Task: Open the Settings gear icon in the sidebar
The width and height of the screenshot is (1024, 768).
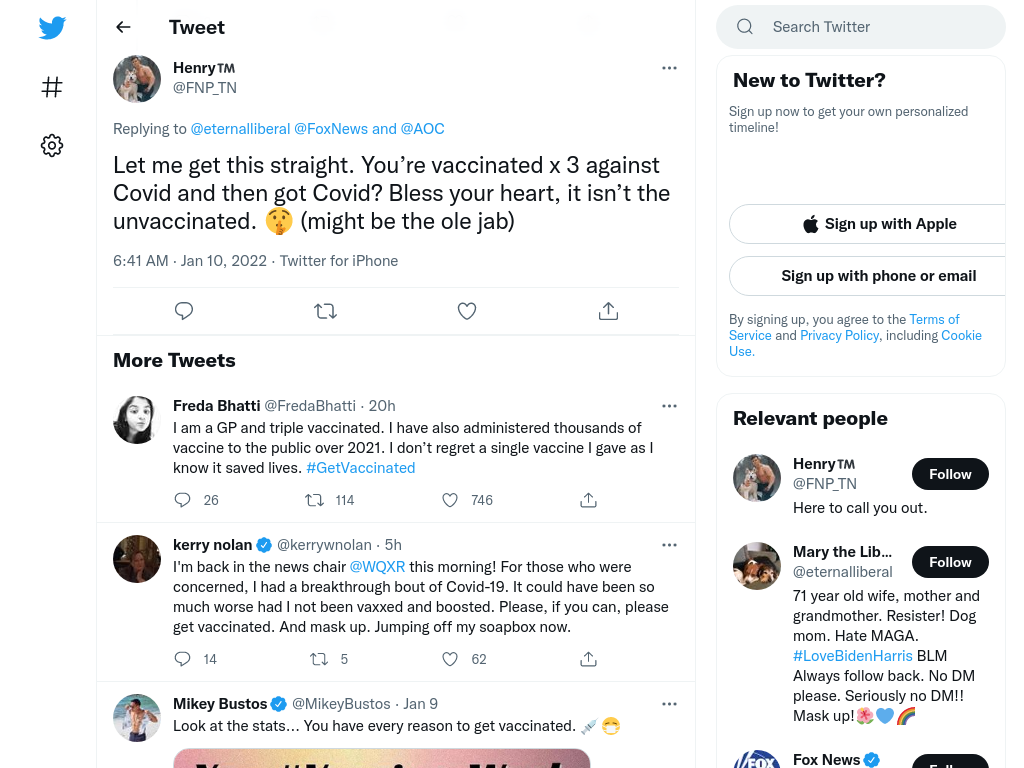Action: [52, 145]
